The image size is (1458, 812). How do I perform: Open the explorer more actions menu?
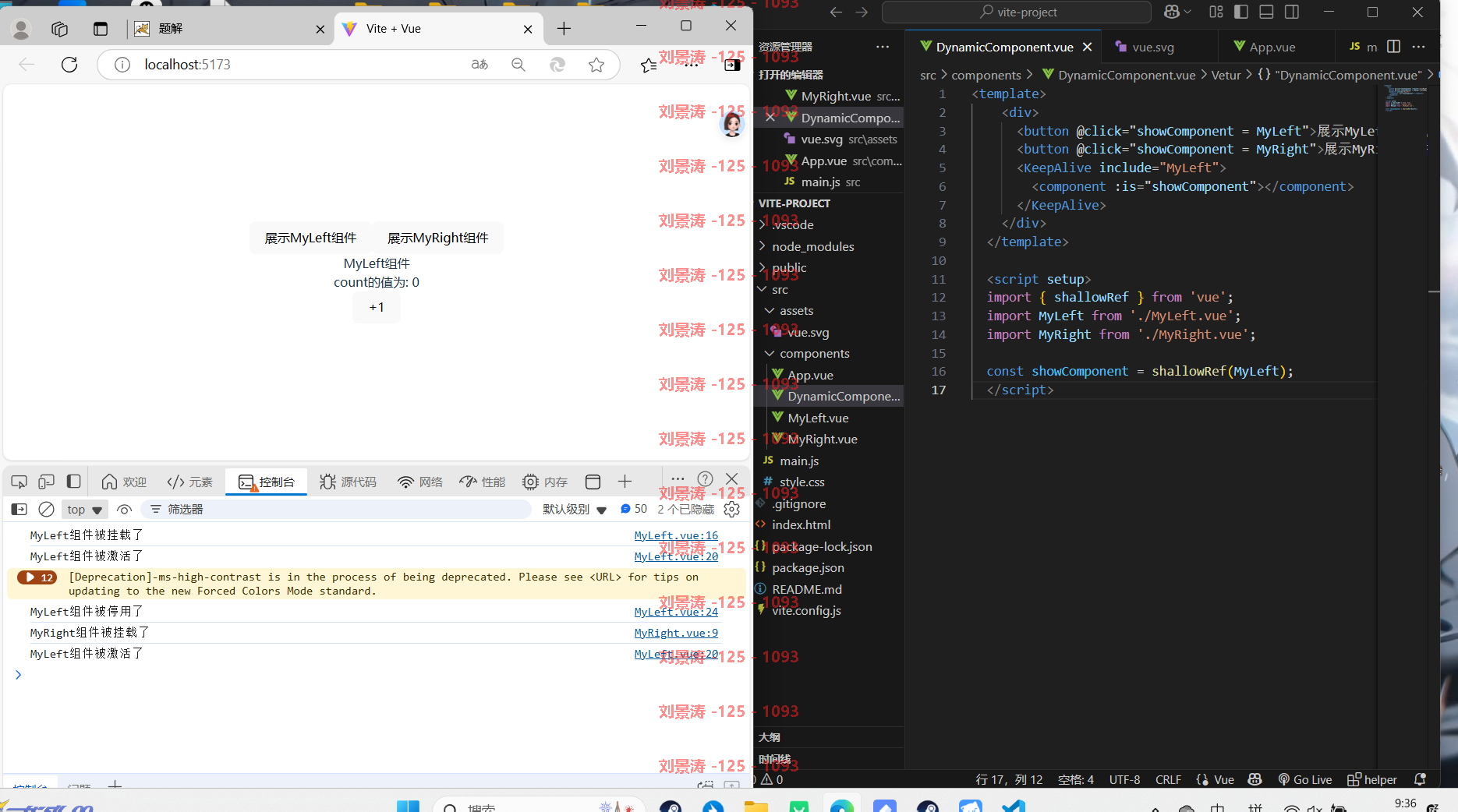coord(882,47)
